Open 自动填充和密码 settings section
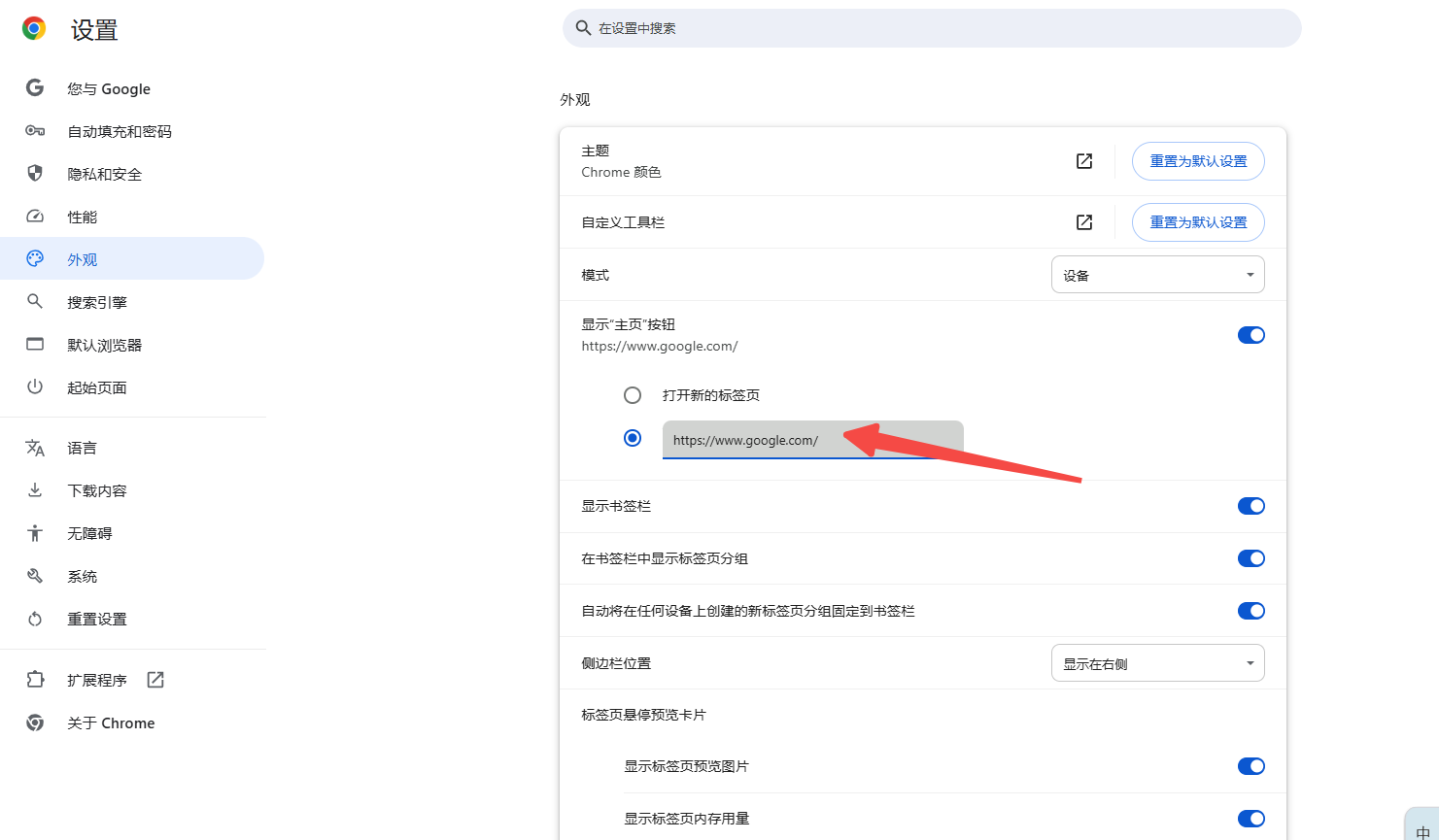 (132, 131)
